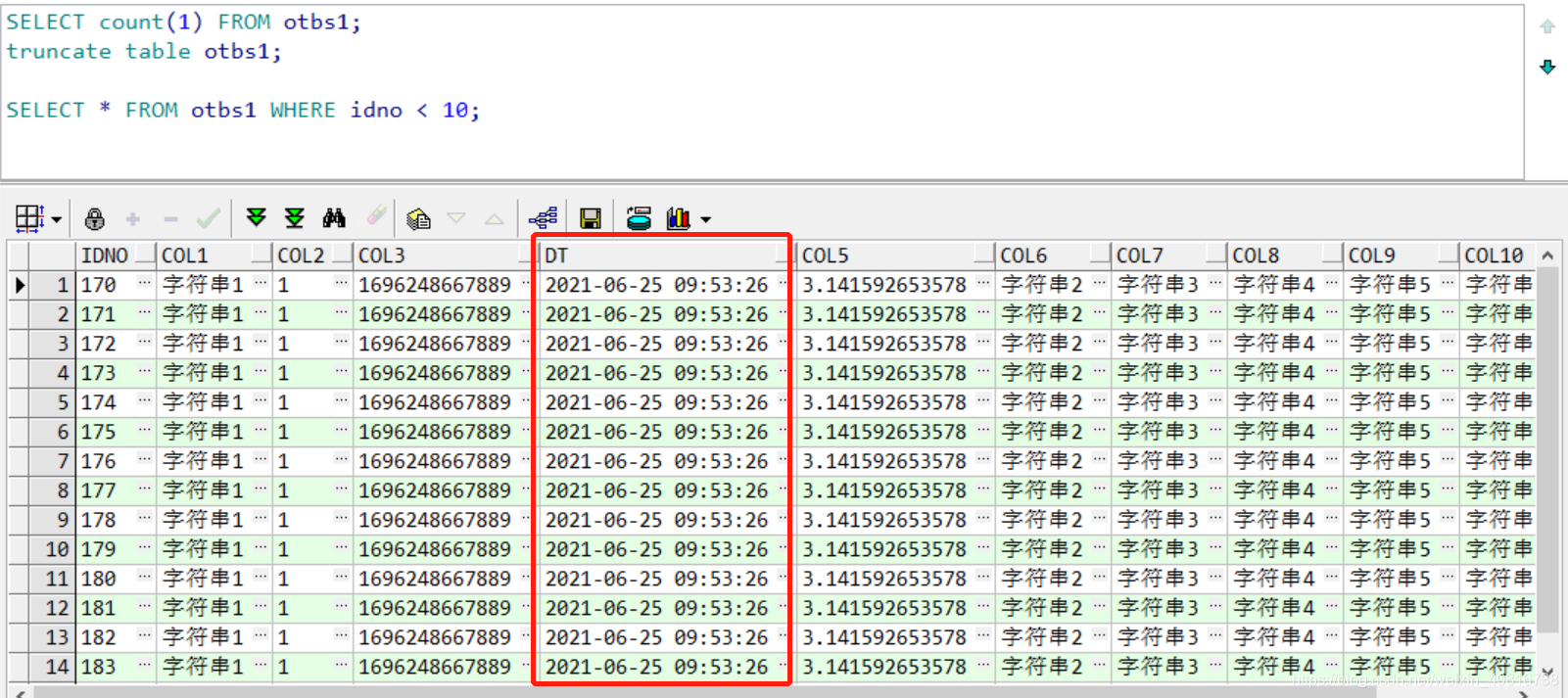The height and width of the screenshot is (698, 1568).
Task: Expand the grid mode dropdown arrow
Action: (57, 219)
